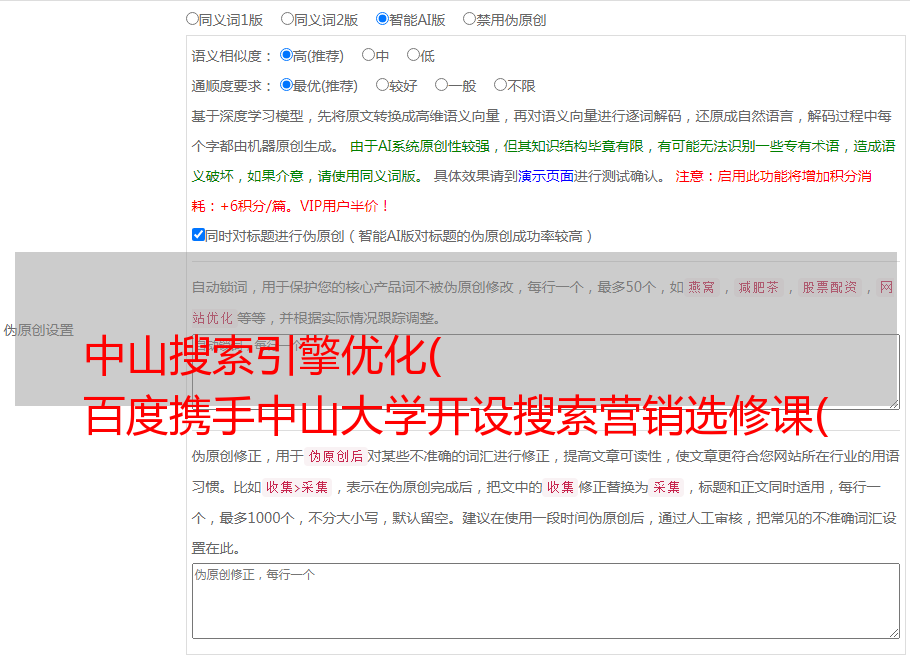Click the 收集>采集 example tag
Image resolution: width=911 pixels, height=658 pixels.
point(297,487)
